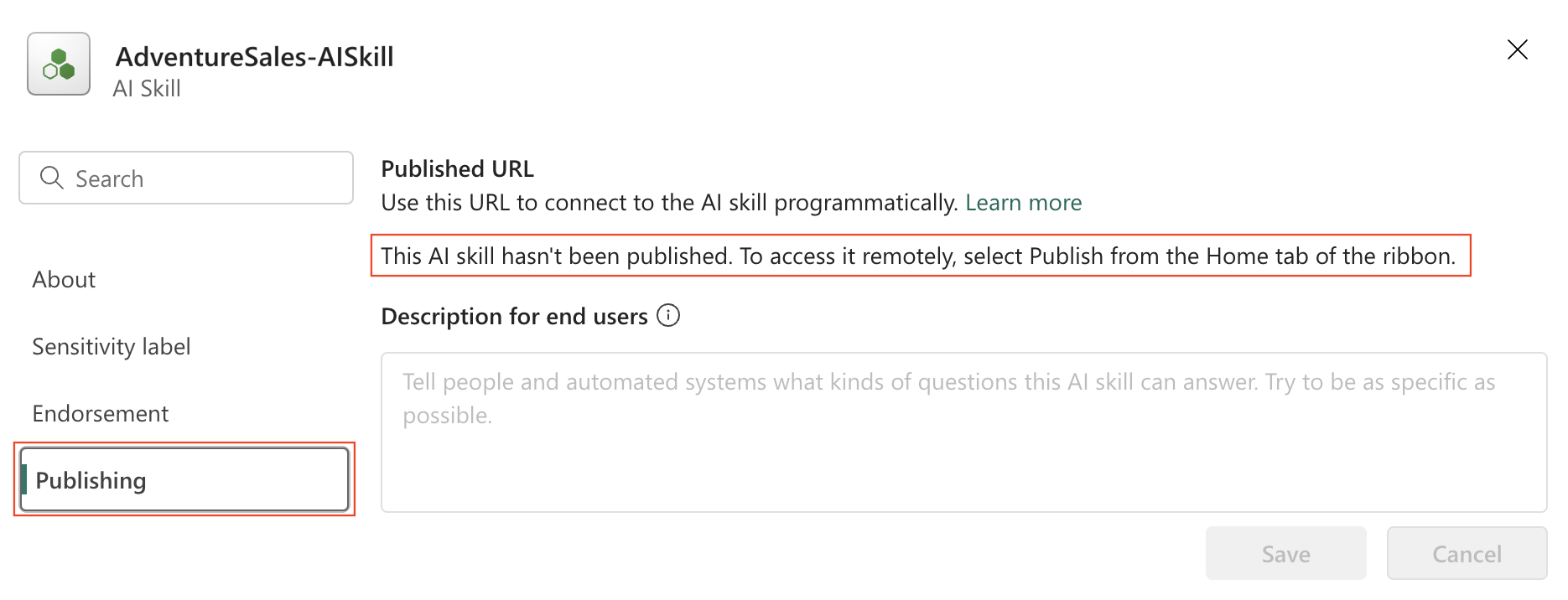
Task: Select the Endorsement sidebar item
Action: pos(100,413)
